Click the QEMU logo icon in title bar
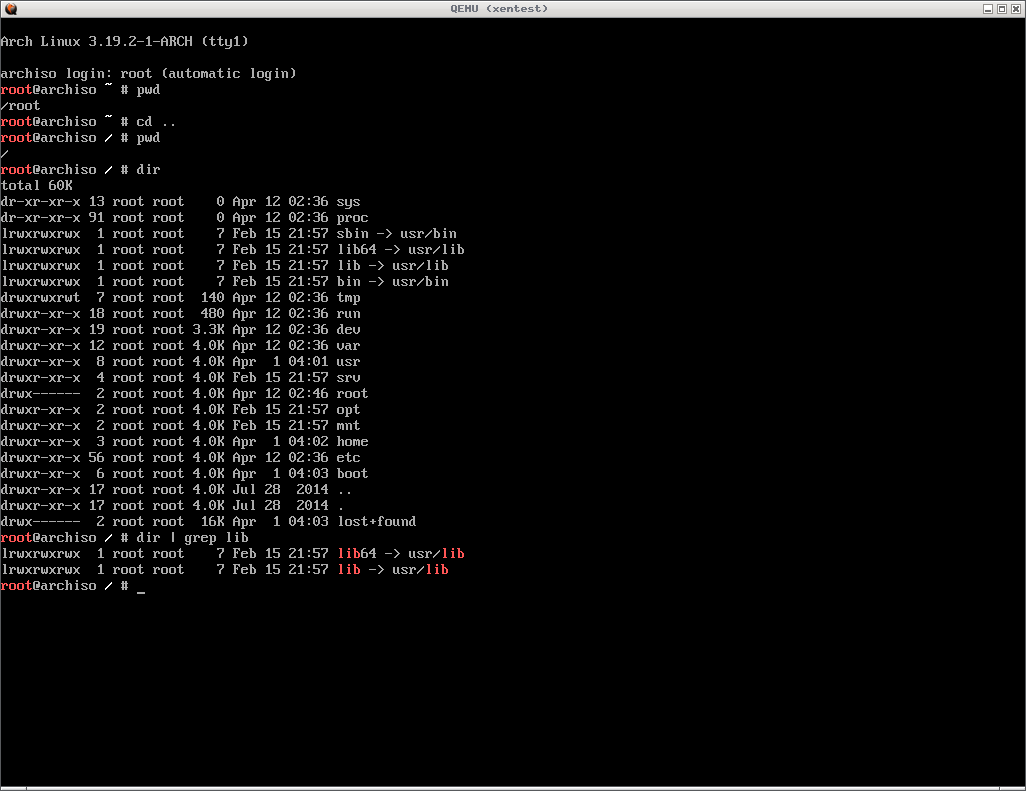The width and height of the screenshot is (1026, 791). [9, 8]
